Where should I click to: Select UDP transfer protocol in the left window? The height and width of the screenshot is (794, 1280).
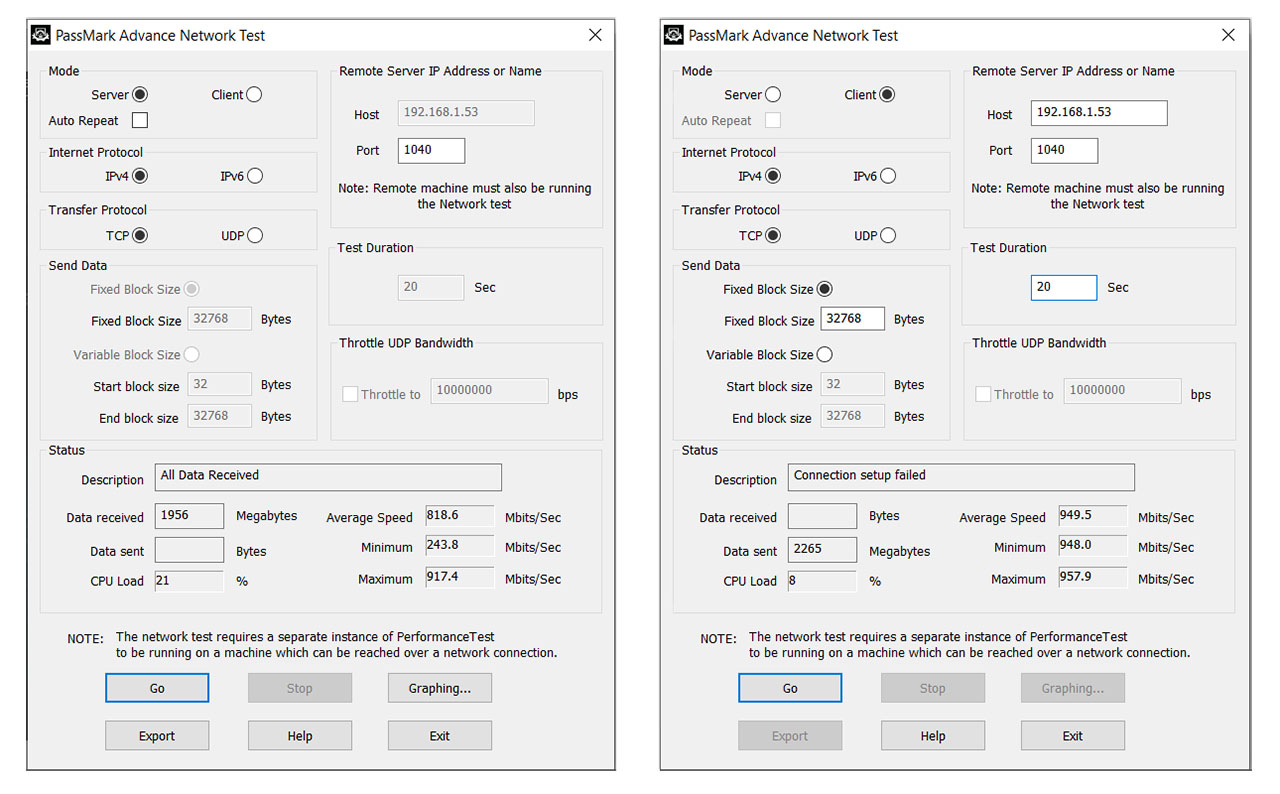(255, 236)
